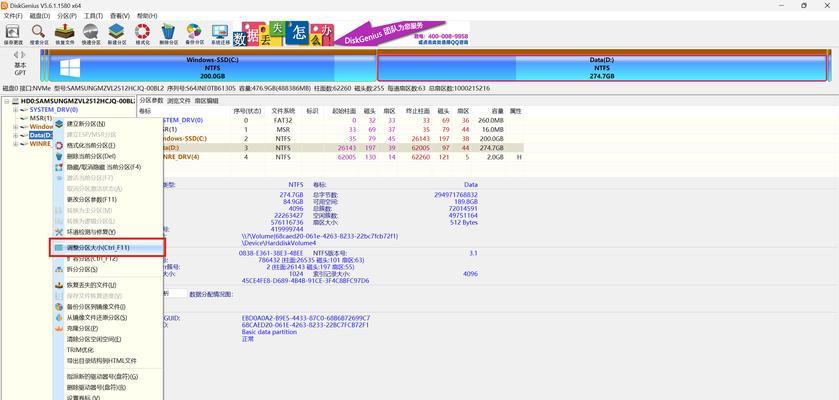Open the 磁盘(D) menu
The width and height of the screenshot is (839, 400).
(x=40, y=16)
